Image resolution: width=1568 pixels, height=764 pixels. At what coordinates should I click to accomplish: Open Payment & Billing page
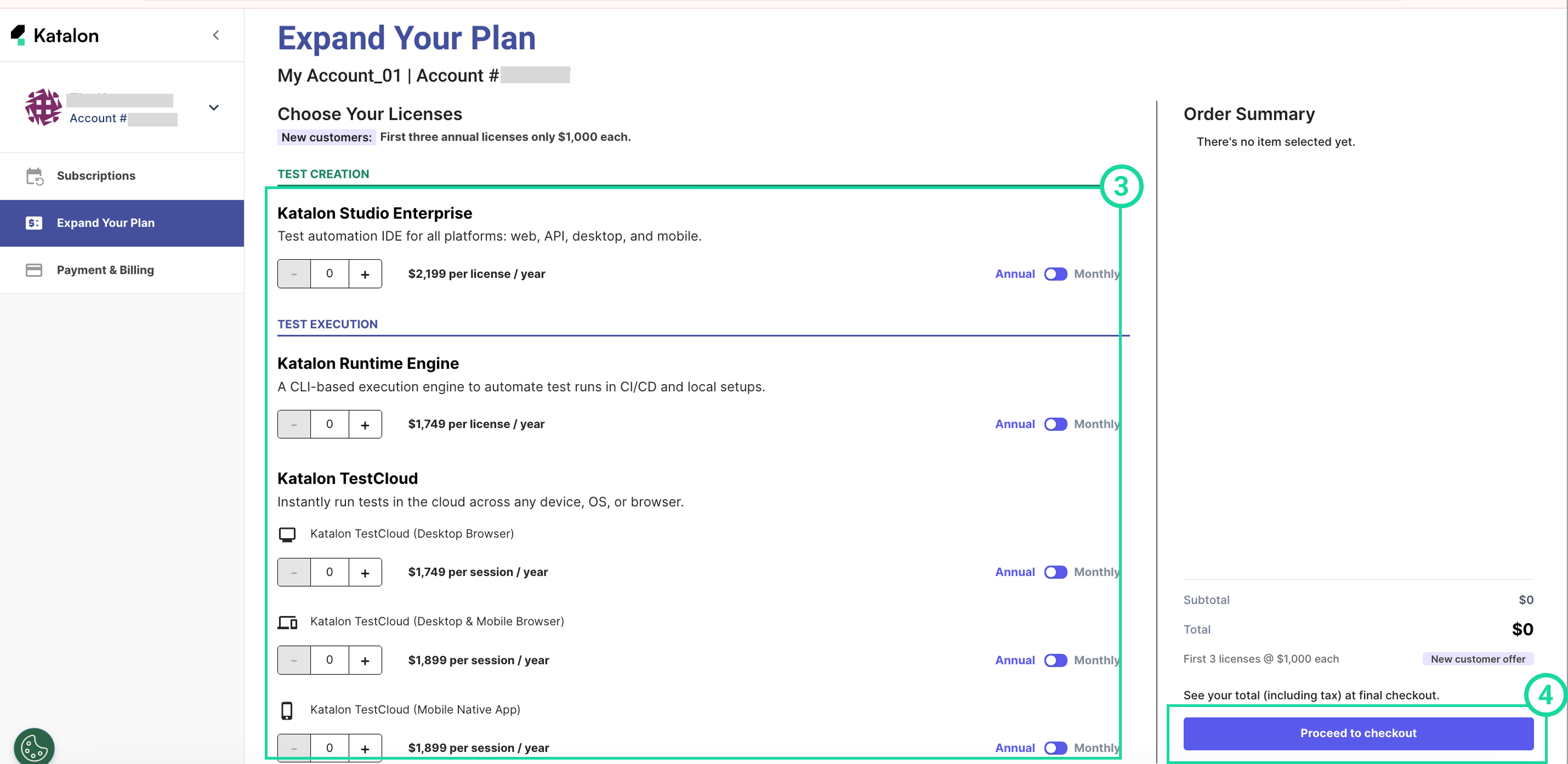pos(105,270)
